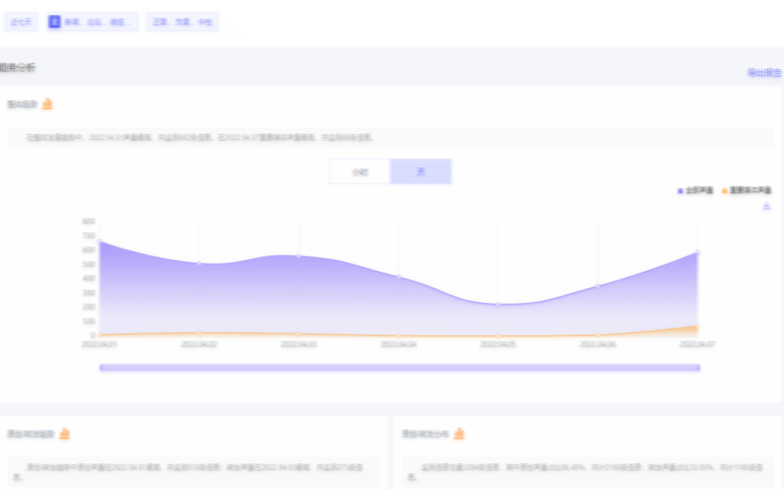Click the orange icon beside 原创/转发分布 title
Screen dimensions: 784x489
(x=461, y=434)
